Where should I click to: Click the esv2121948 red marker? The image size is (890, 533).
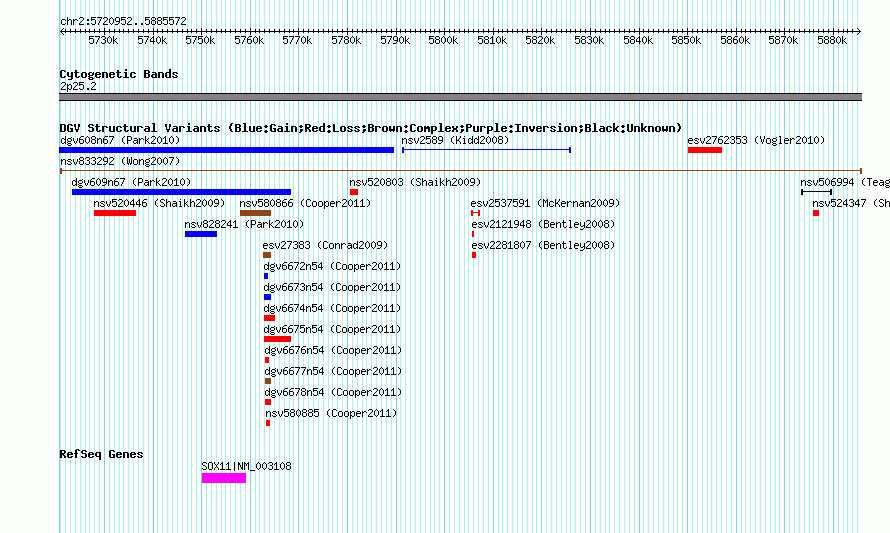473,234
